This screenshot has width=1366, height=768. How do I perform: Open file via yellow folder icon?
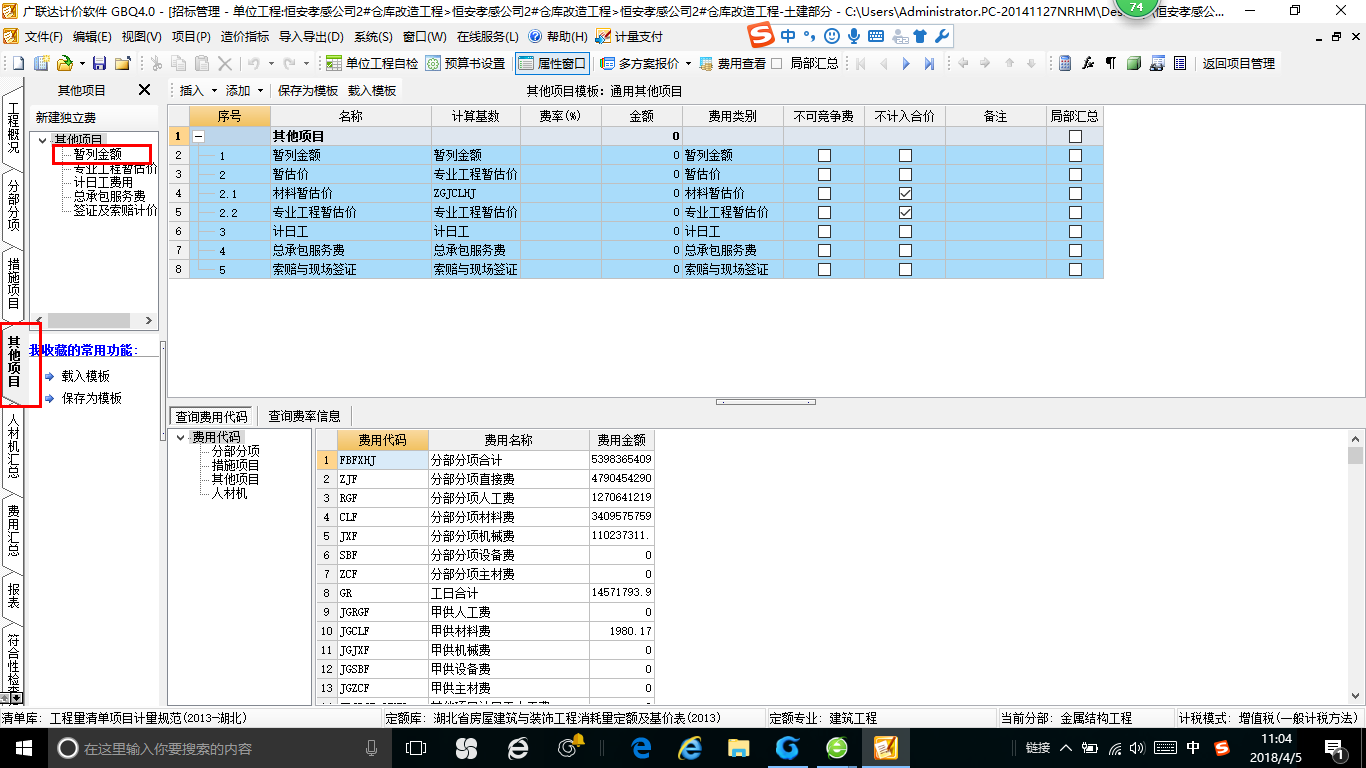click(x=64, y=63)
